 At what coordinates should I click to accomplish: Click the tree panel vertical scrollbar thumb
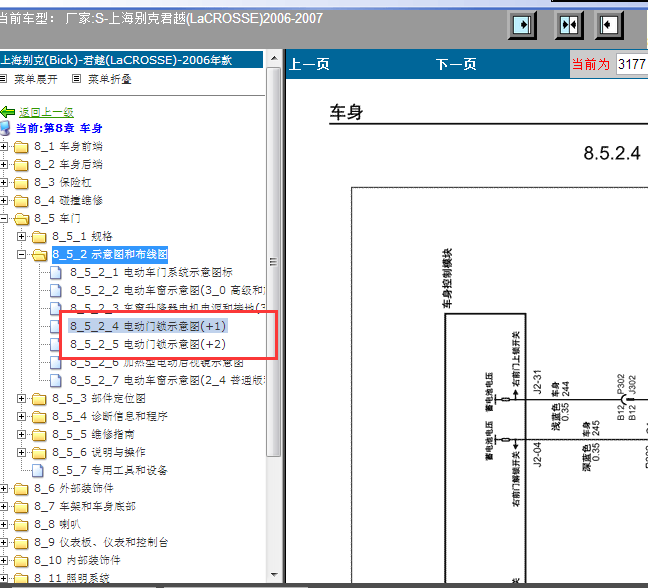(274, 262)
